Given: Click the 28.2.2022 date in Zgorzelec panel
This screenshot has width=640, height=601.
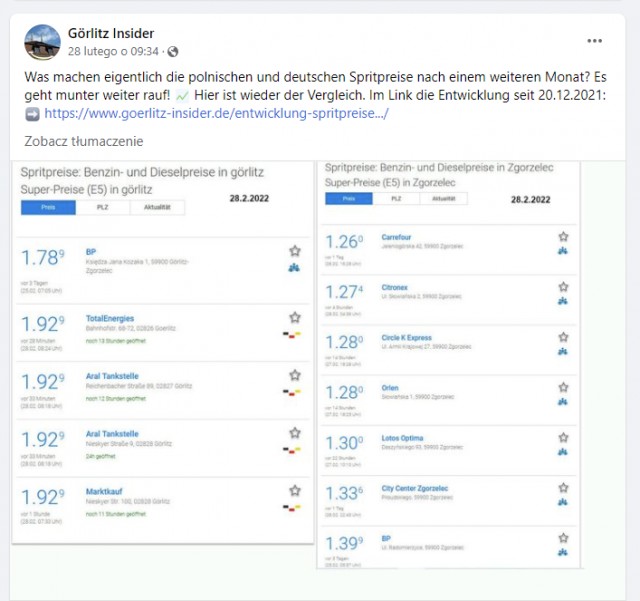Looking at the screenshot, I should (531, 200).
